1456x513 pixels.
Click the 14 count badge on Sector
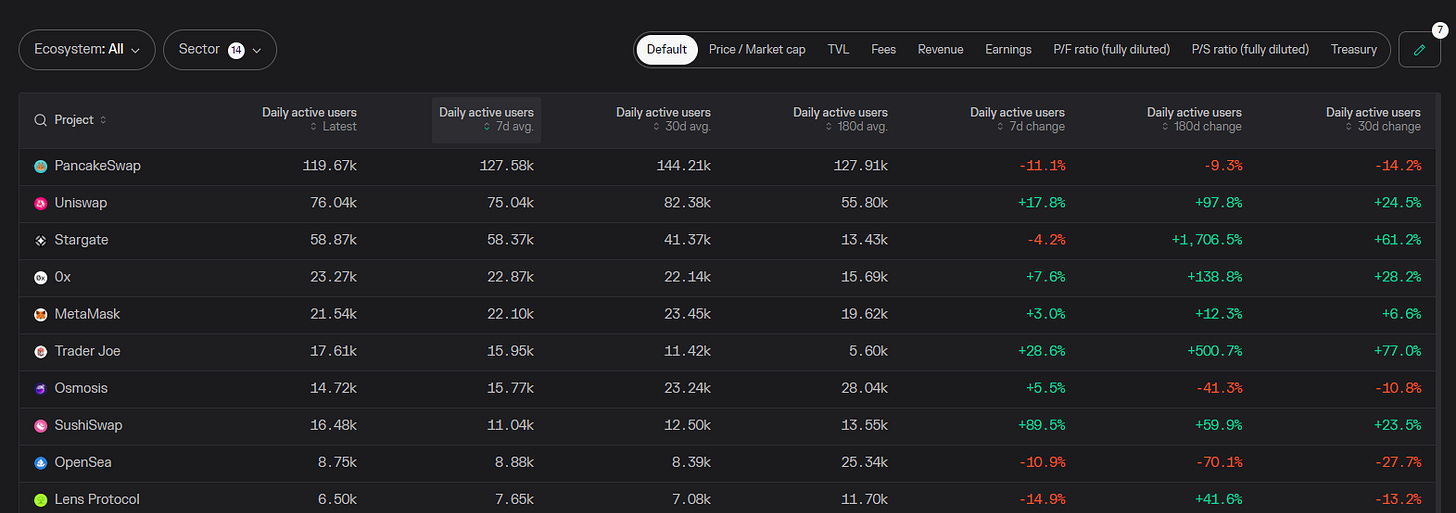[236, 50]
